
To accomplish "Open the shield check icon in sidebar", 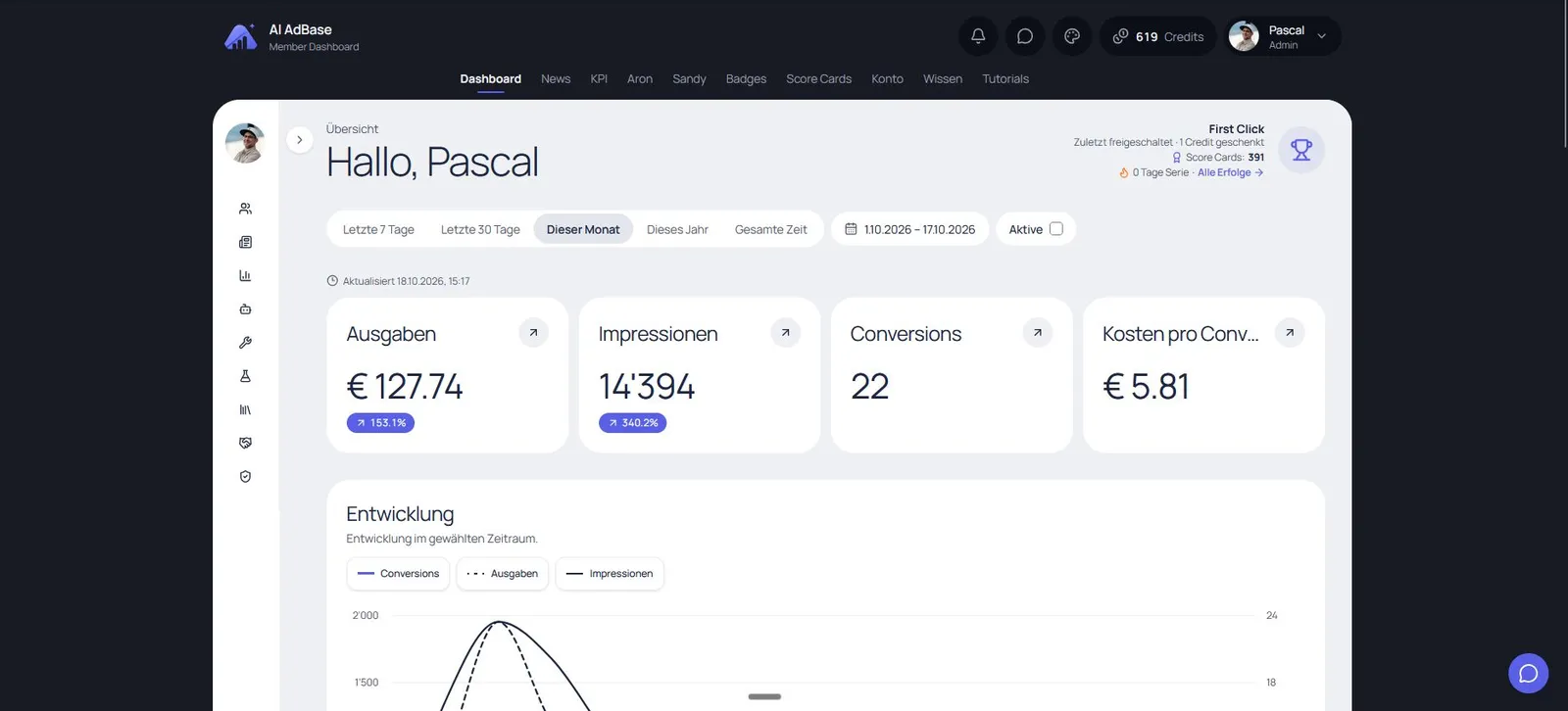I will pos(245,477).
